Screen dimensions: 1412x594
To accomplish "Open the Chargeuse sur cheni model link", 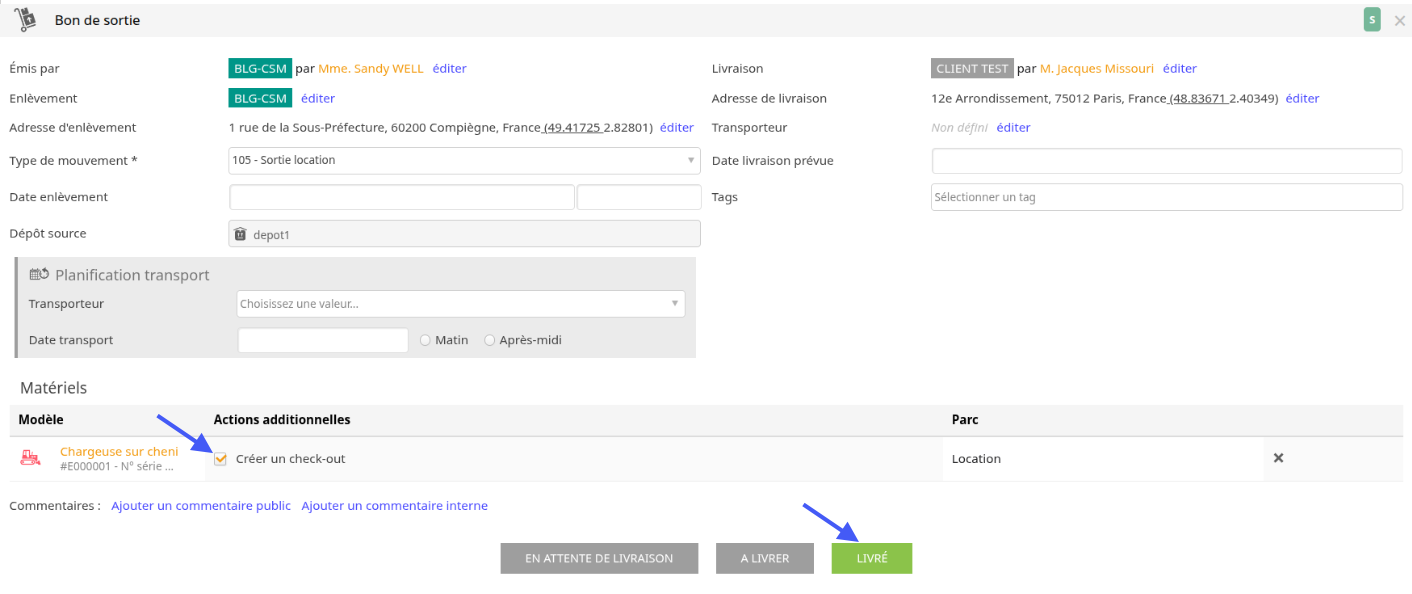I will click(x=119, y=451).
